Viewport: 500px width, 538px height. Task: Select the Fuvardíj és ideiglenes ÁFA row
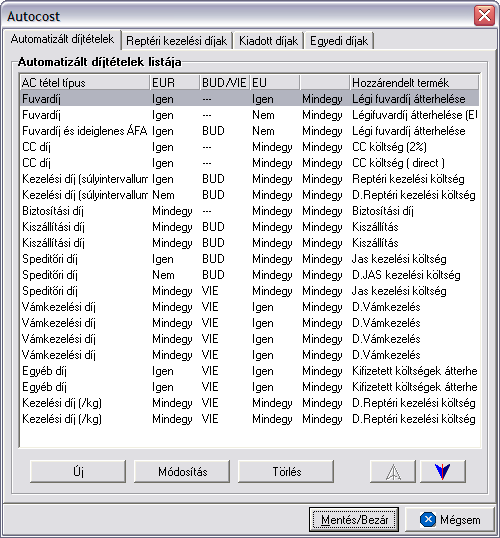pos(249,131)
